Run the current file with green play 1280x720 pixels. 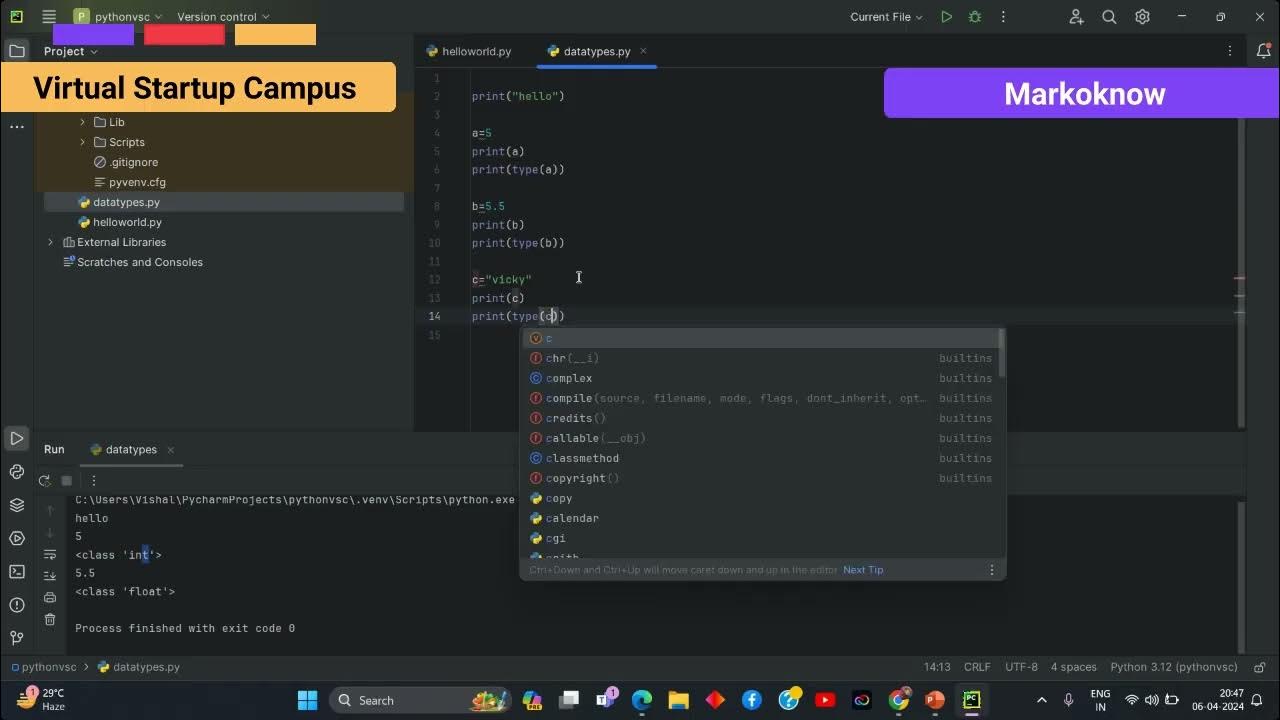(946, 17)
